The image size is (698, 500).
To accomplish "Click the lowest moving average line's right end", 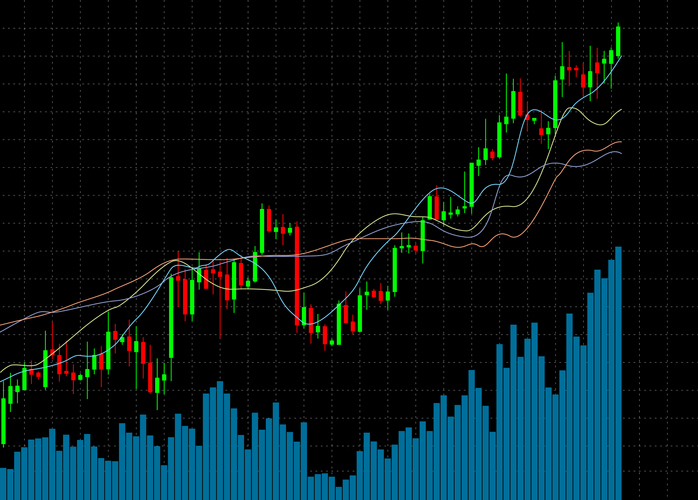I will [x=620, y=153].
